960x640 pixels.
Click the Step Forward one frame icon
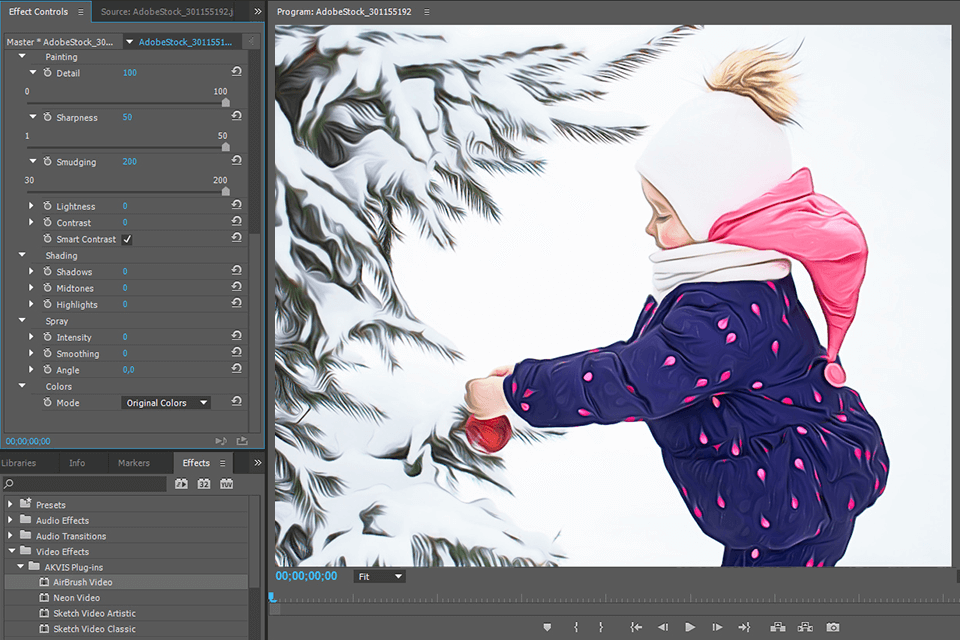pos(717,627)
